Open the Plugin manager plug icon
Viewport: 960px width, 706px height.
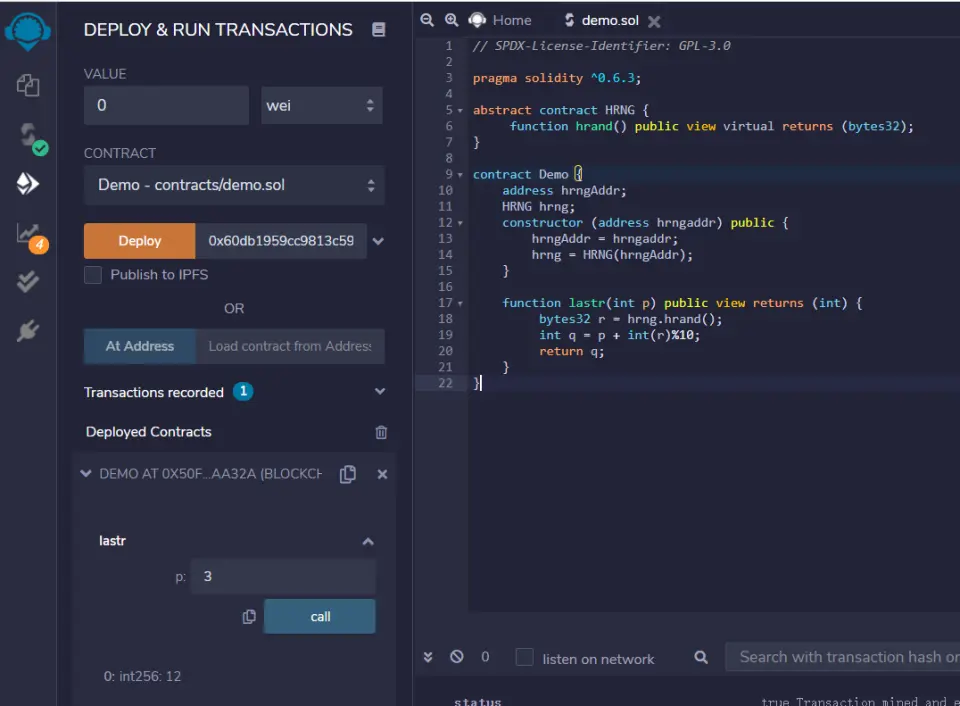pyautogui.click(x=28, y=331)
